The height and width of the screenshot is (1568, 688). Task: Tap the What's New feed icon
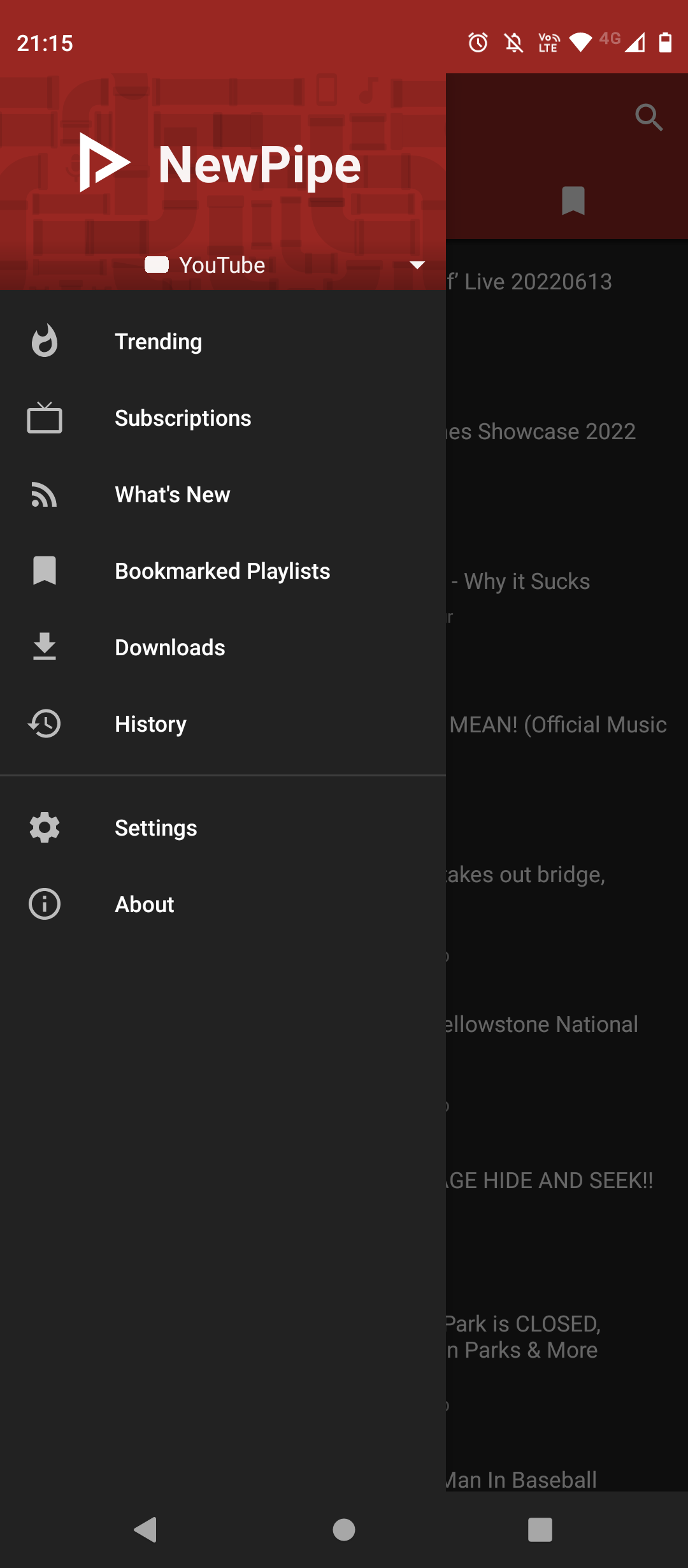click(45, 495)
